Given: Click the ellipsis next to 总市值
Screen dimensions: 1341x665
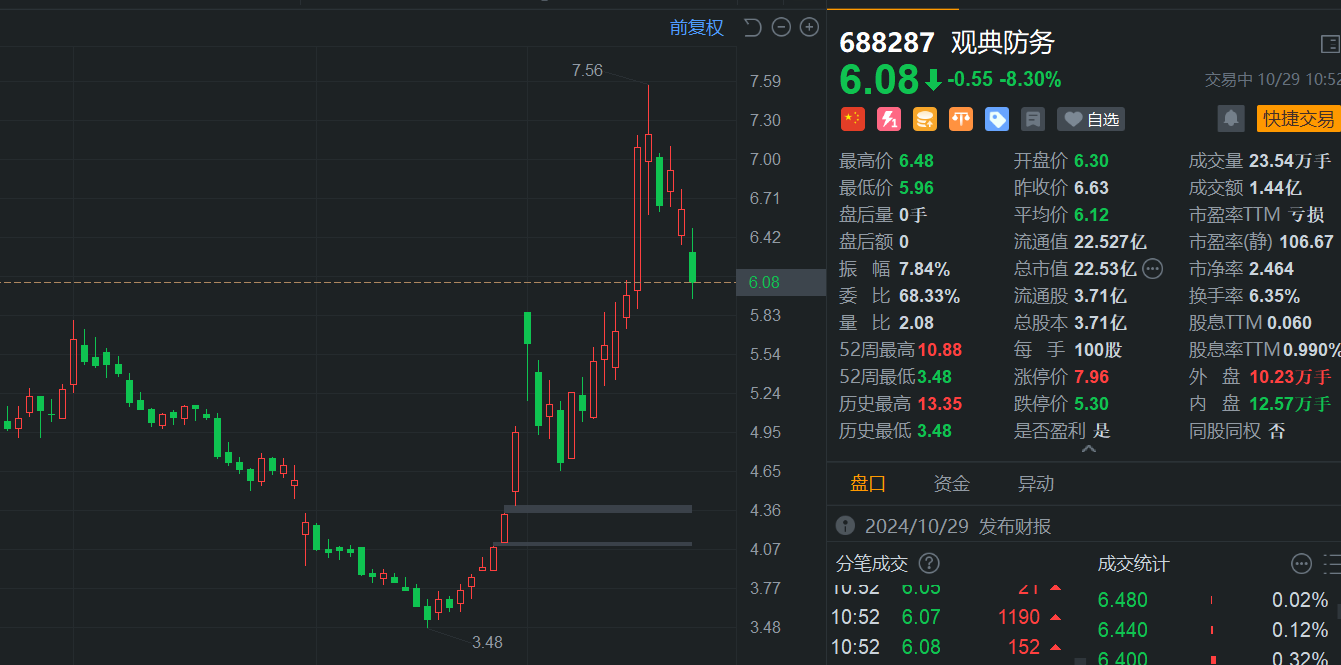Looking at the screenshot, I should (x=1152, y=268).
